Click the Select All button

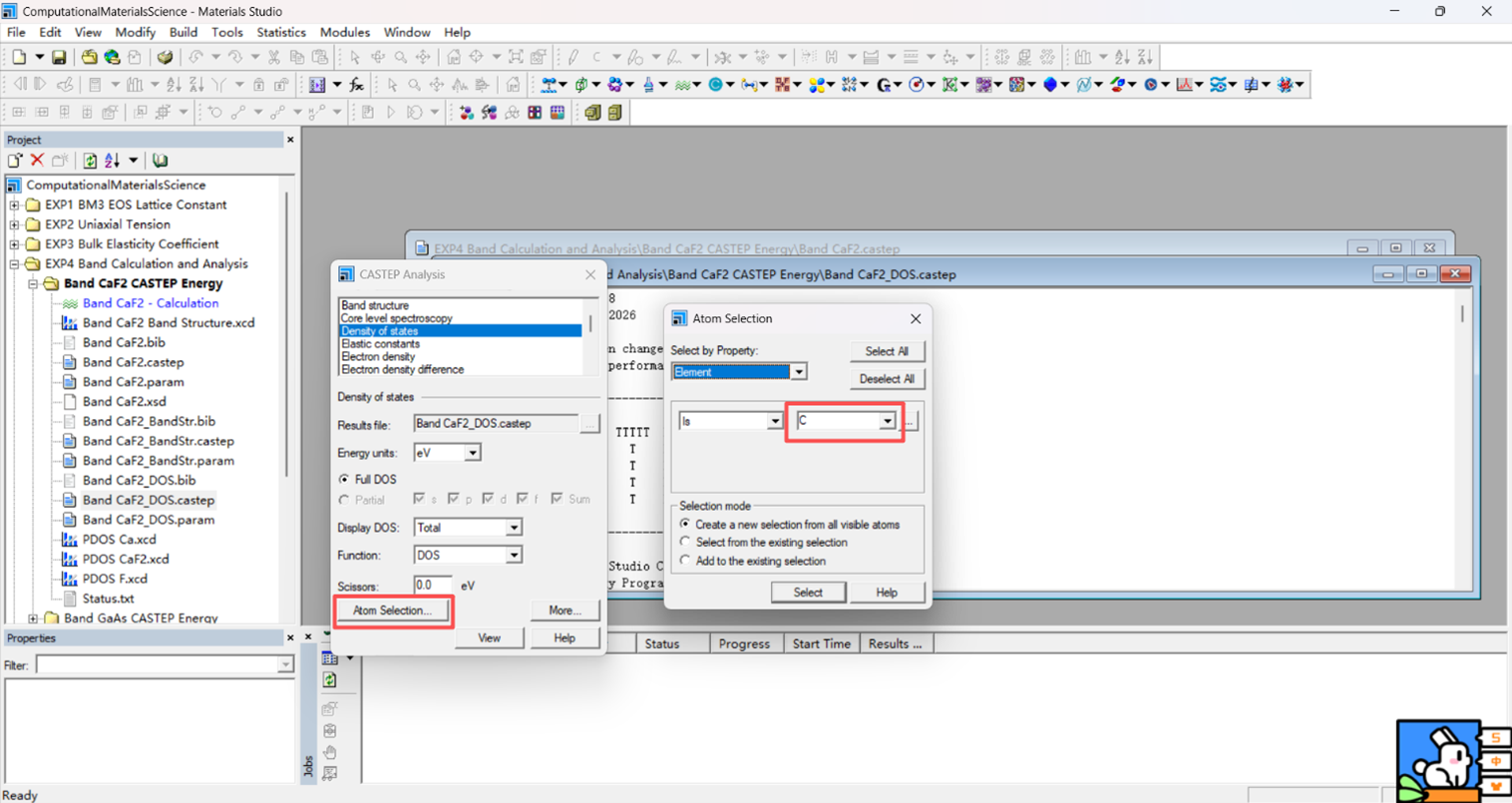tap(887, 351)
